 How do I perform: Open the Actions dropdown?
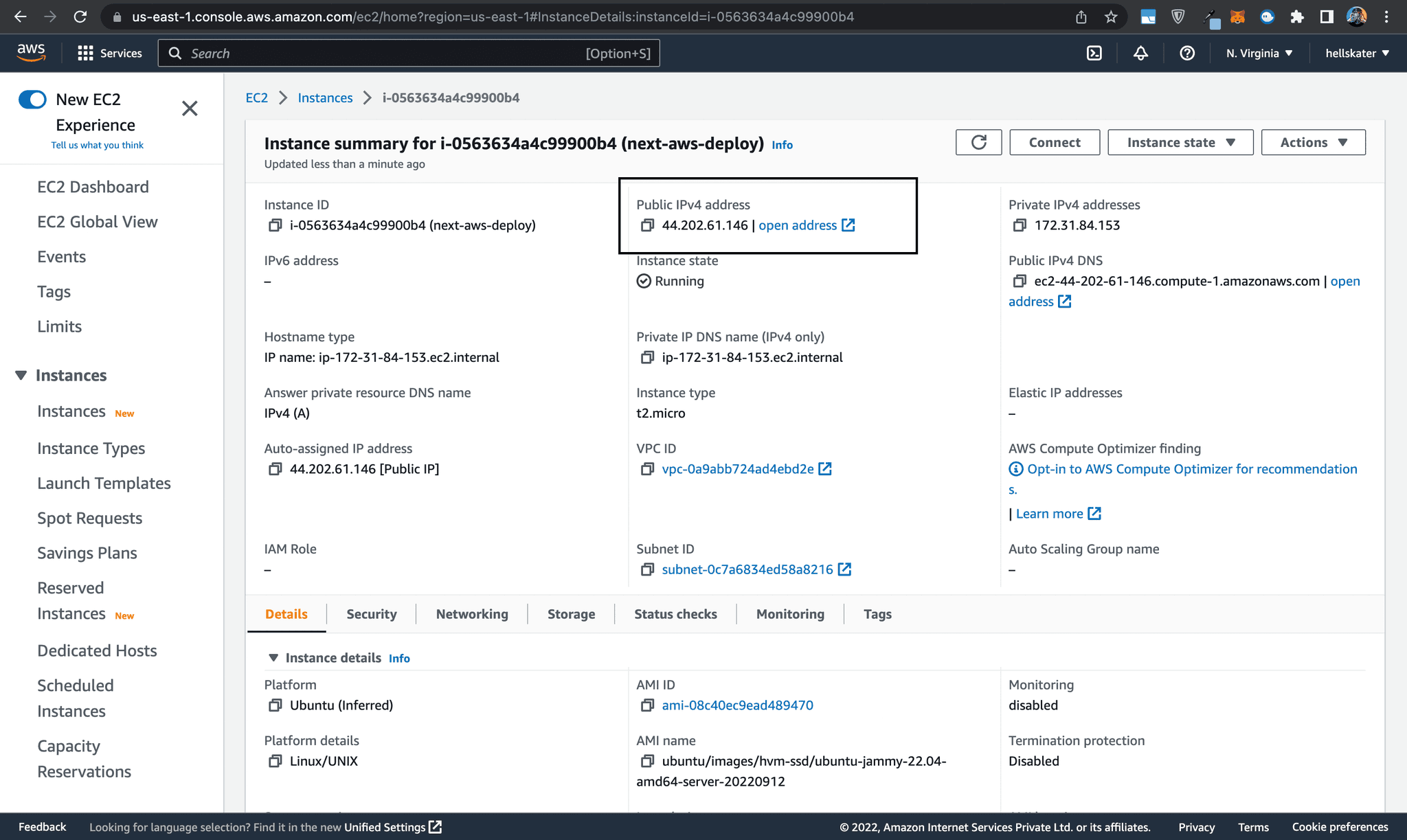(x=1312, y=142)
